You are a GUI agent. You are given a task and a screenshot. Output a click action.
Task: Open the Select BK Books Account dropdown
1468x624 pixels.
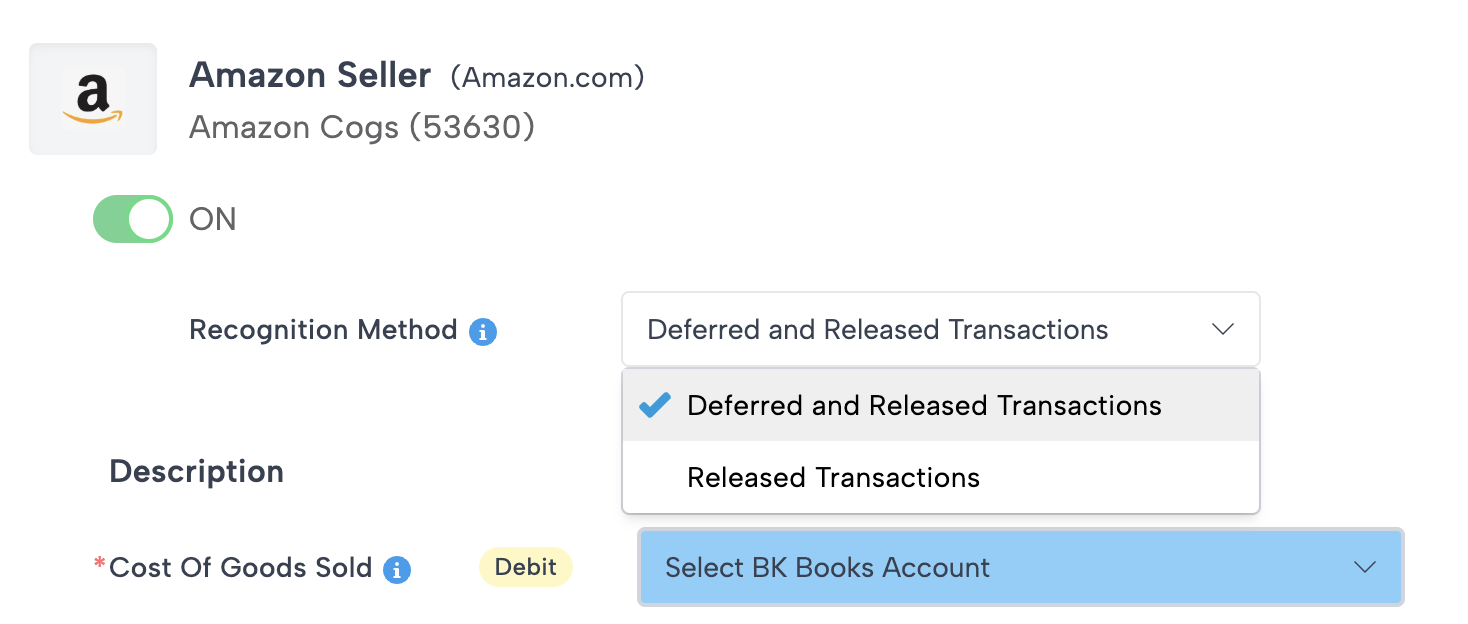click(1000, 567)
